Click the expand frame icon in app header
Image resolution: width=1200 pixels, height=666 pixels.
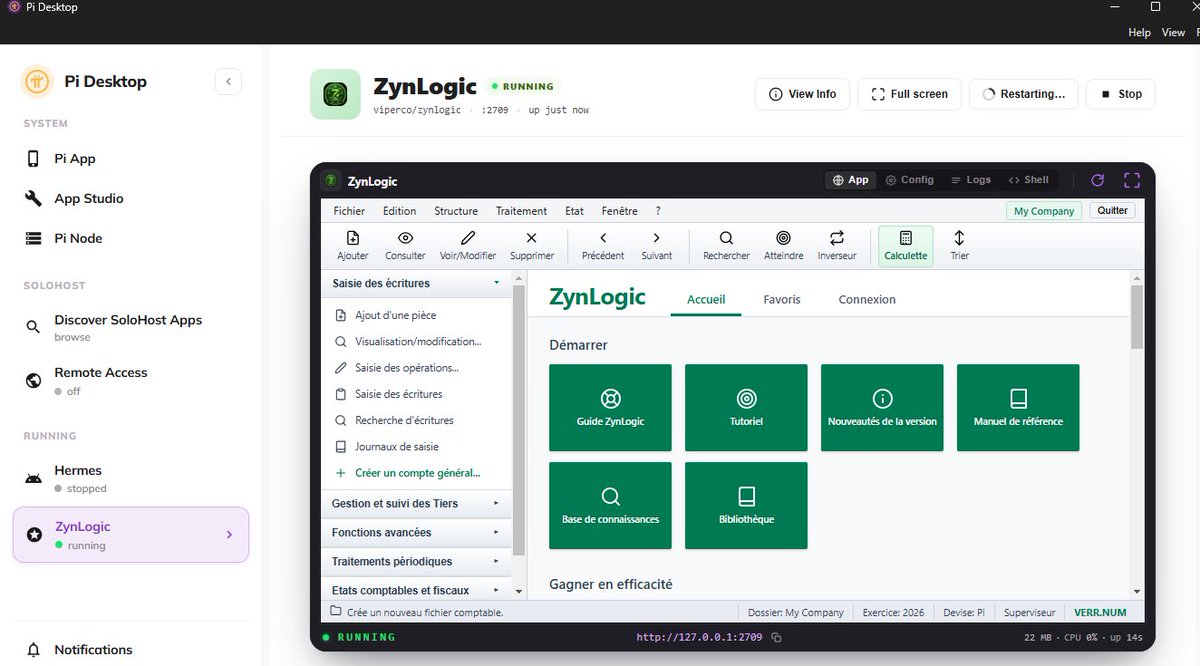[1132, 180]
